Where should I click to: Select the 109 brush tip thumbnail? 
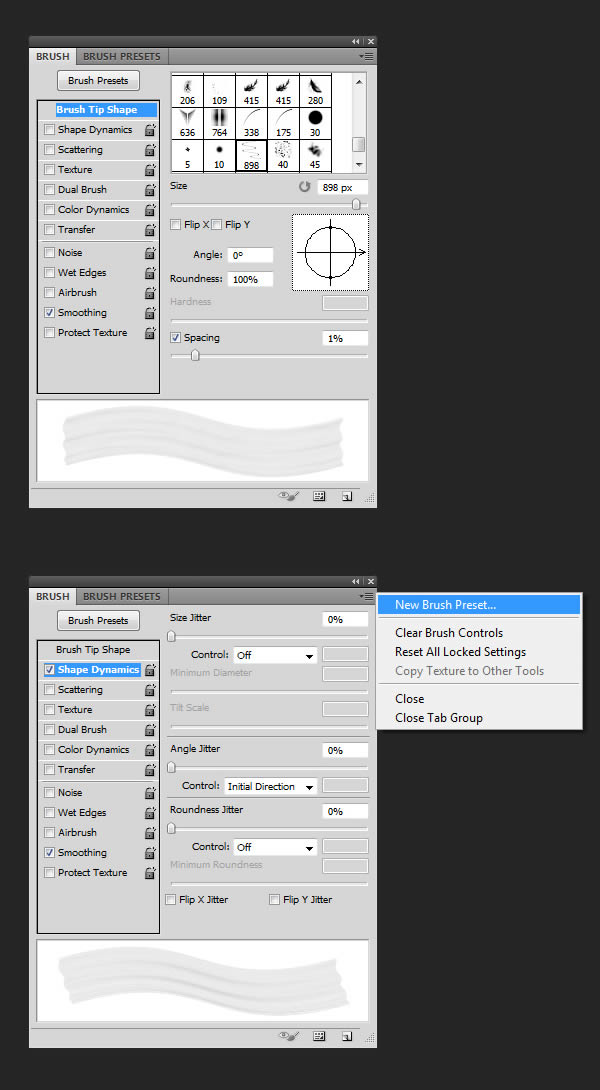click(219, 91)
